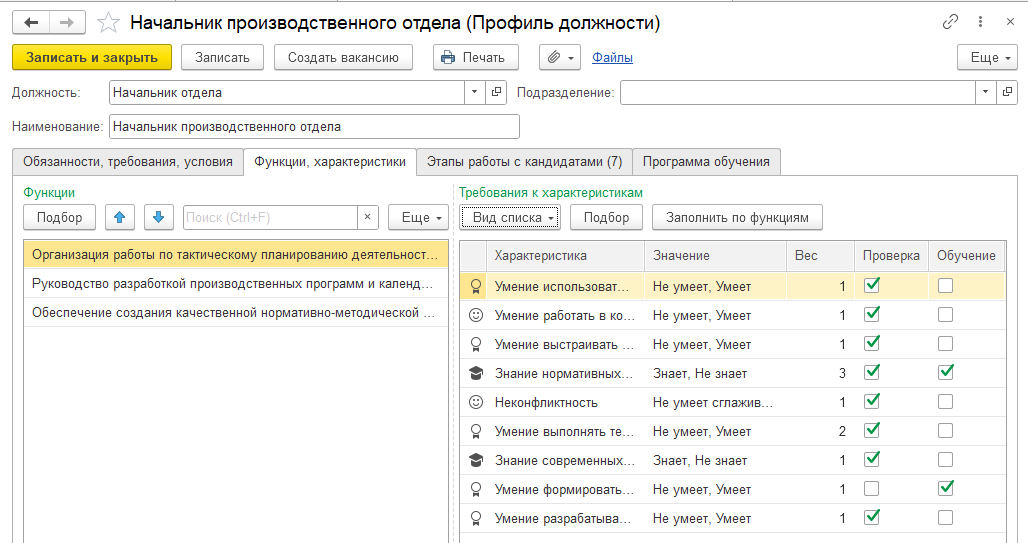Focus the Поиск (Ctrl+F) search field
Image resolution: width=1028 pixels, height=543 pixels.
coord(270,217)
